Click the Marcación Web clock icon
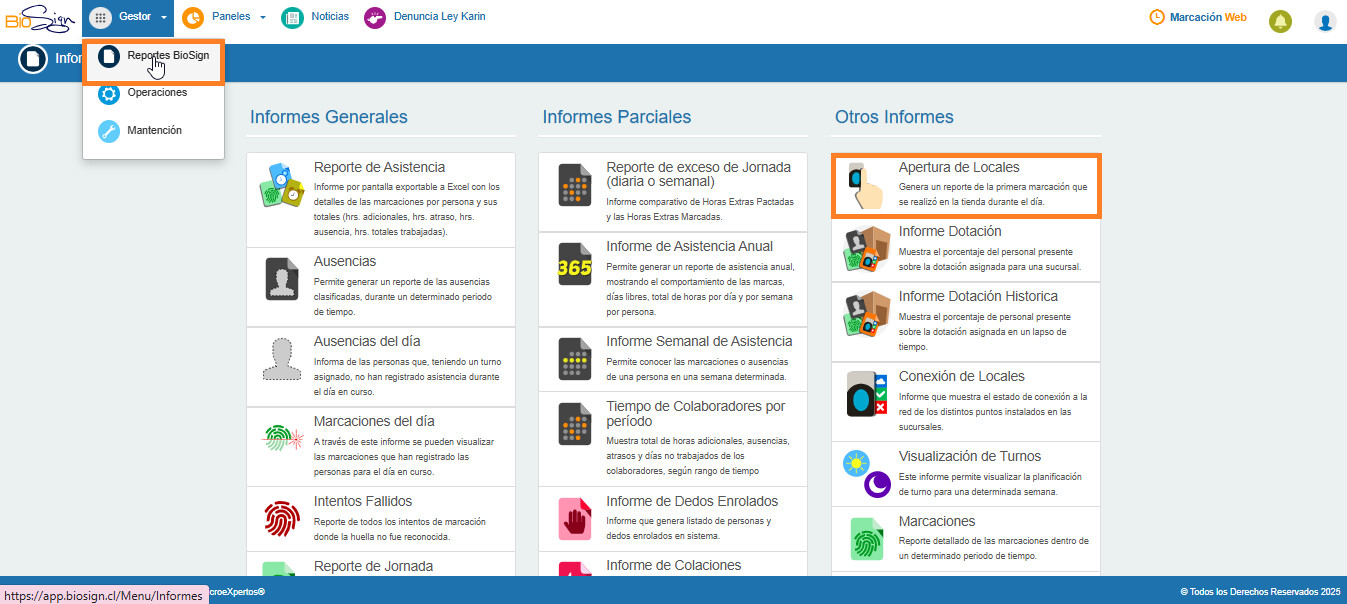Screen dimensions: 1347x604 [x=1157, y=17]
